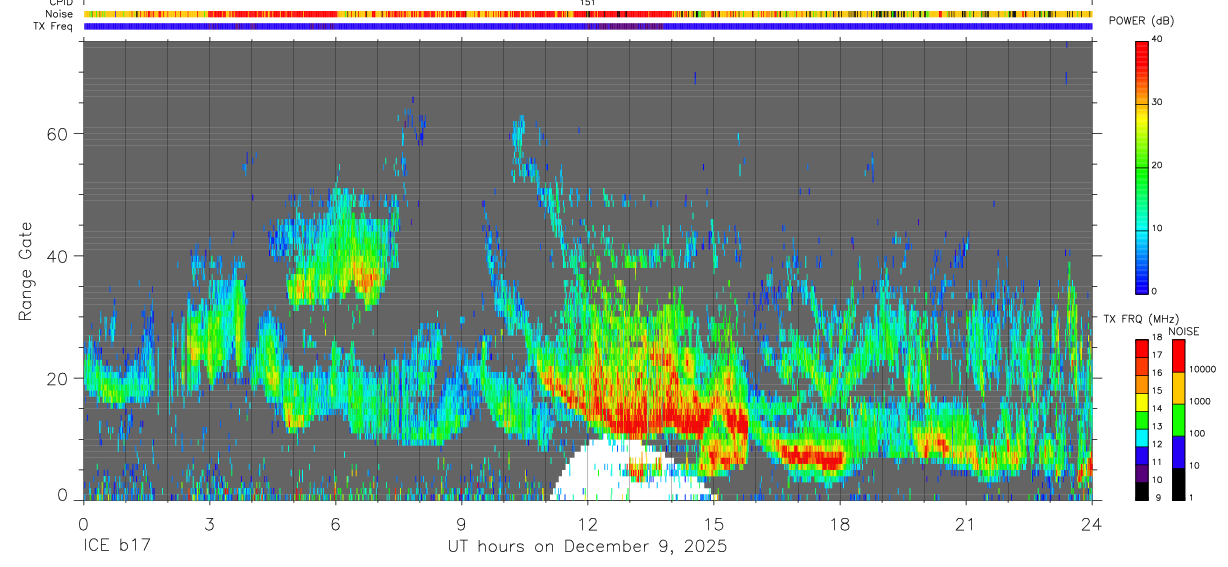Click the 12 tick label on UT hours axis
This screenshot has width=1228, height=567.
point(587,523)
